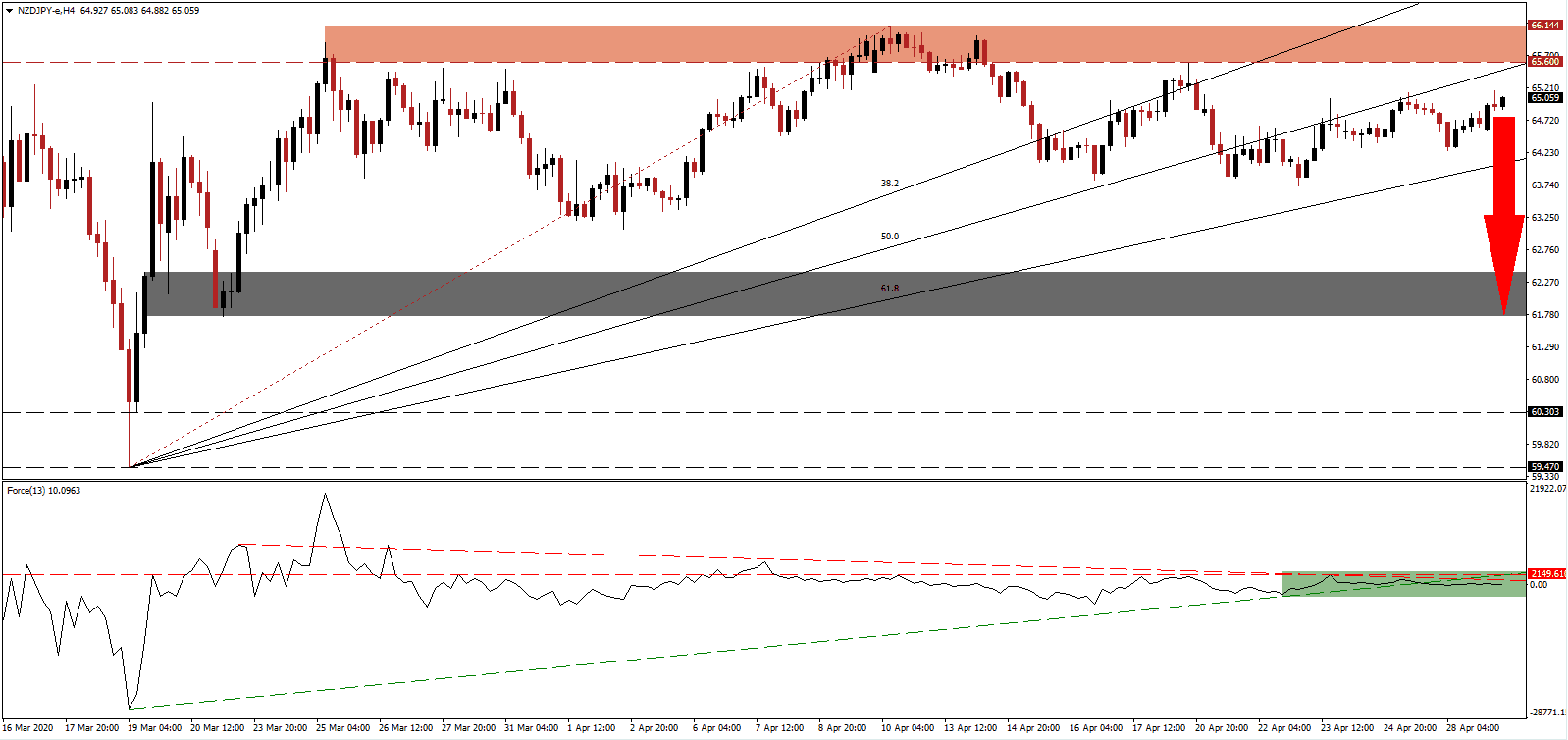Select the 59.470 price level label
The width and height of the screenshot is (1568, 740).
pyautogui.click(x=1544, y=467)
